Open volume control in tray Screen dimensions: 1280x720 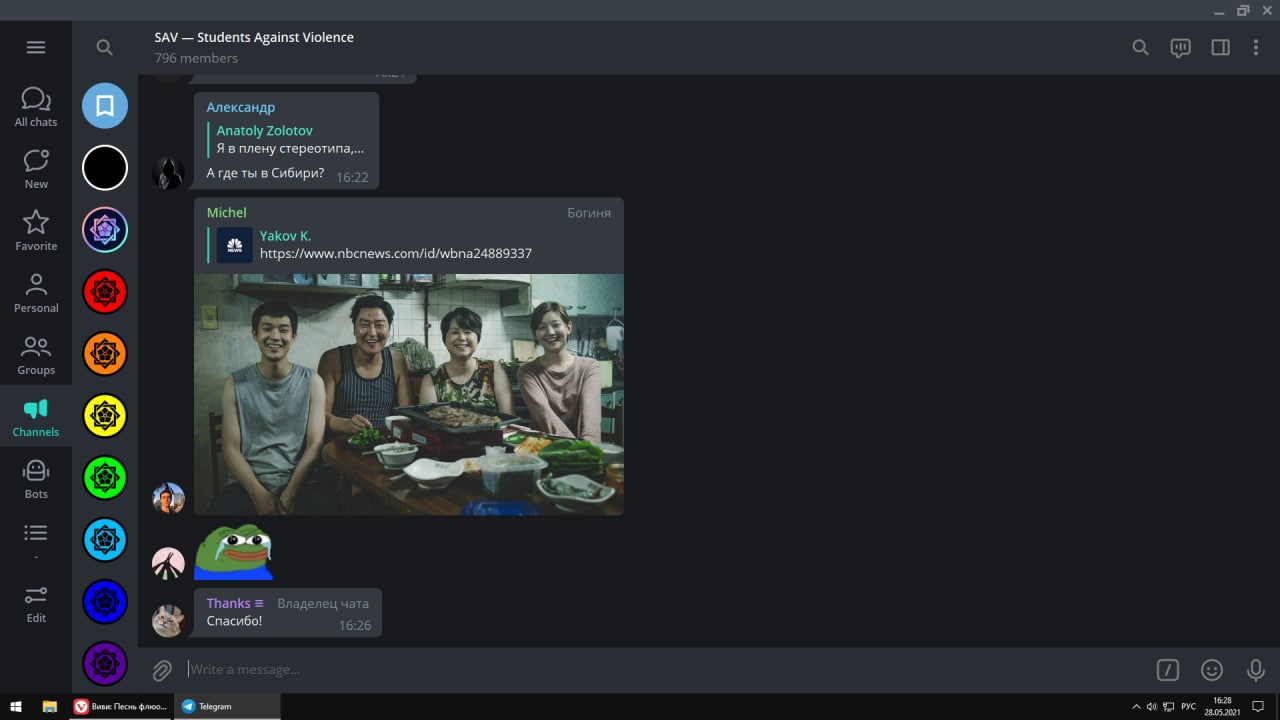coord(1152,706)
